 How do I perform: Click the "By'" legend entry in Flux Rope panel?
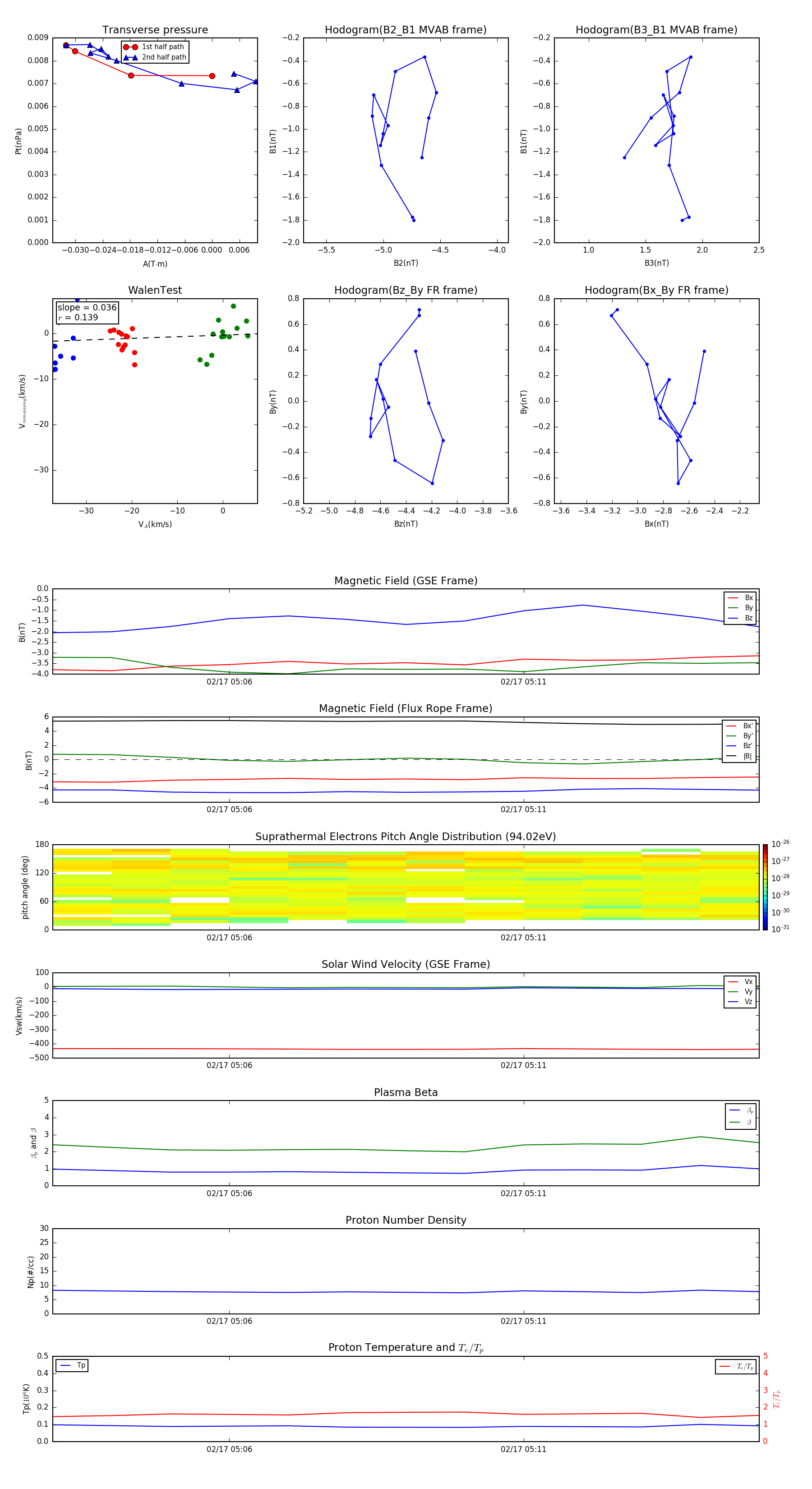(x=740, y=736)
